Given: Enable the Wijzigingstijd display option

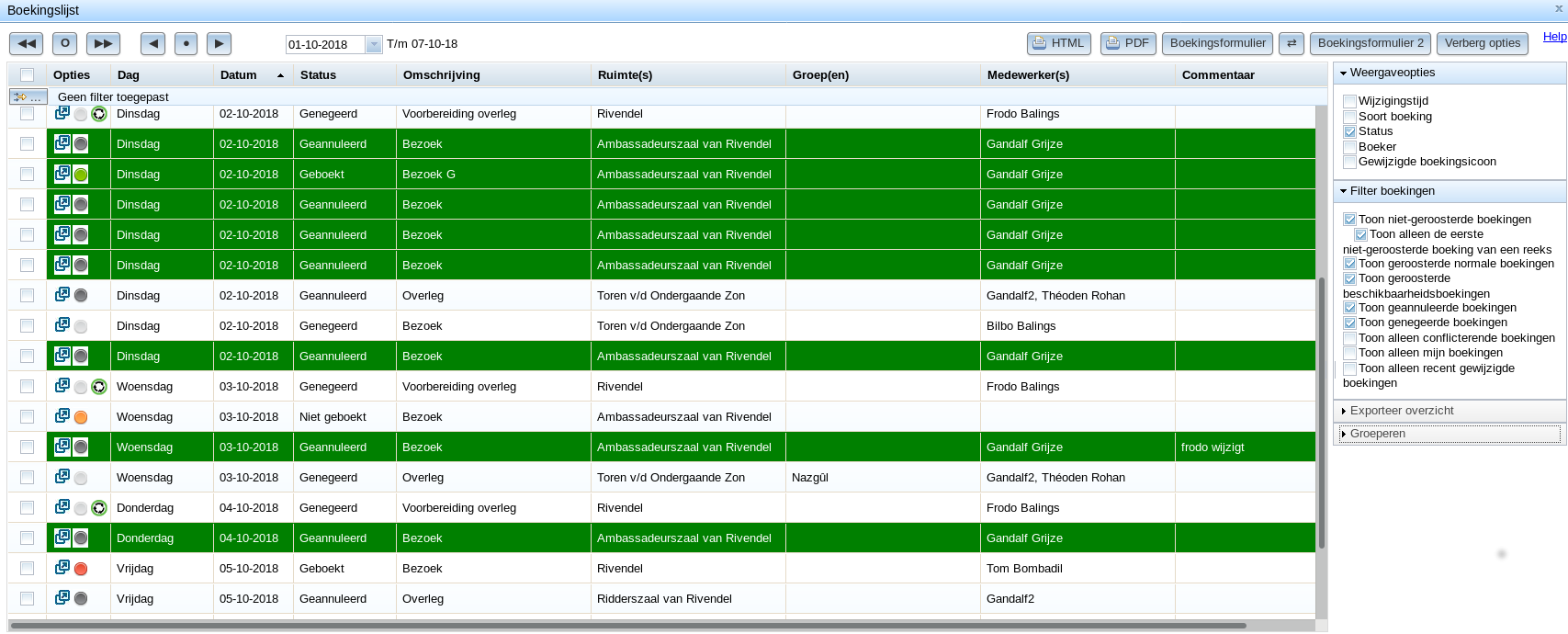Looking at the screenshot, I should [1349, 101].
